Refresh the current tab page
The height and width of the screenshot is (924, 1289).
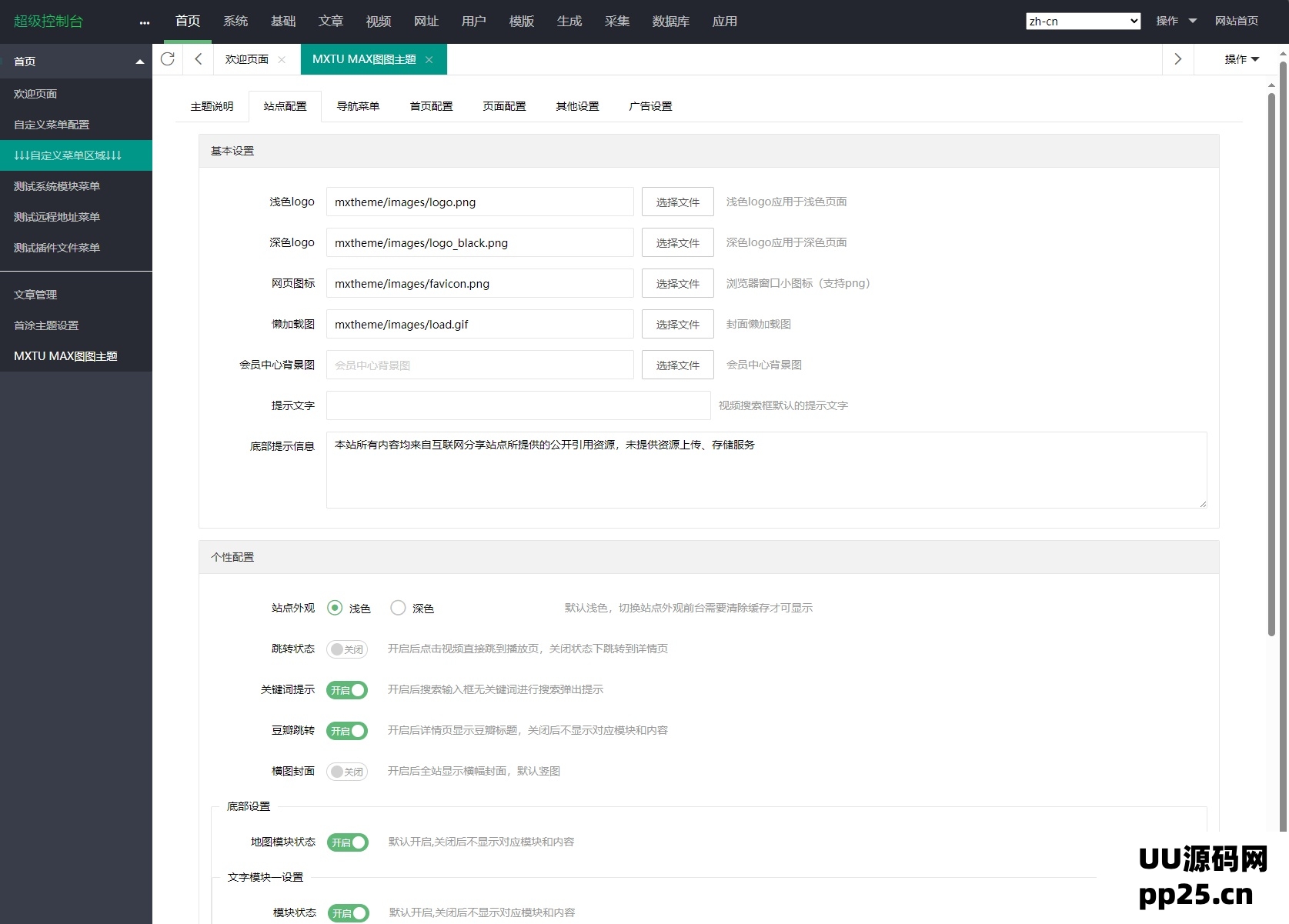168,59
